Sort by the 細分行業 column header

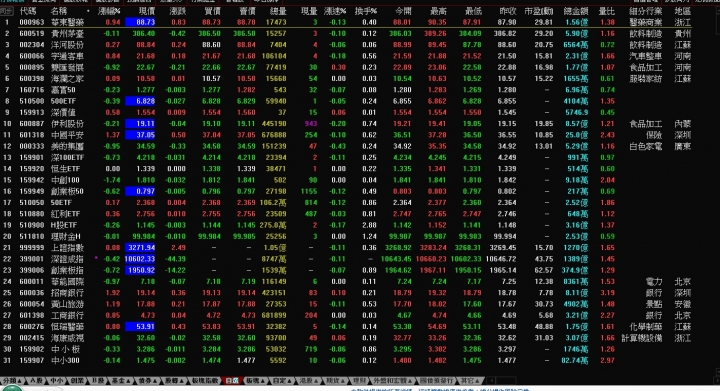(x=646, y=11)
